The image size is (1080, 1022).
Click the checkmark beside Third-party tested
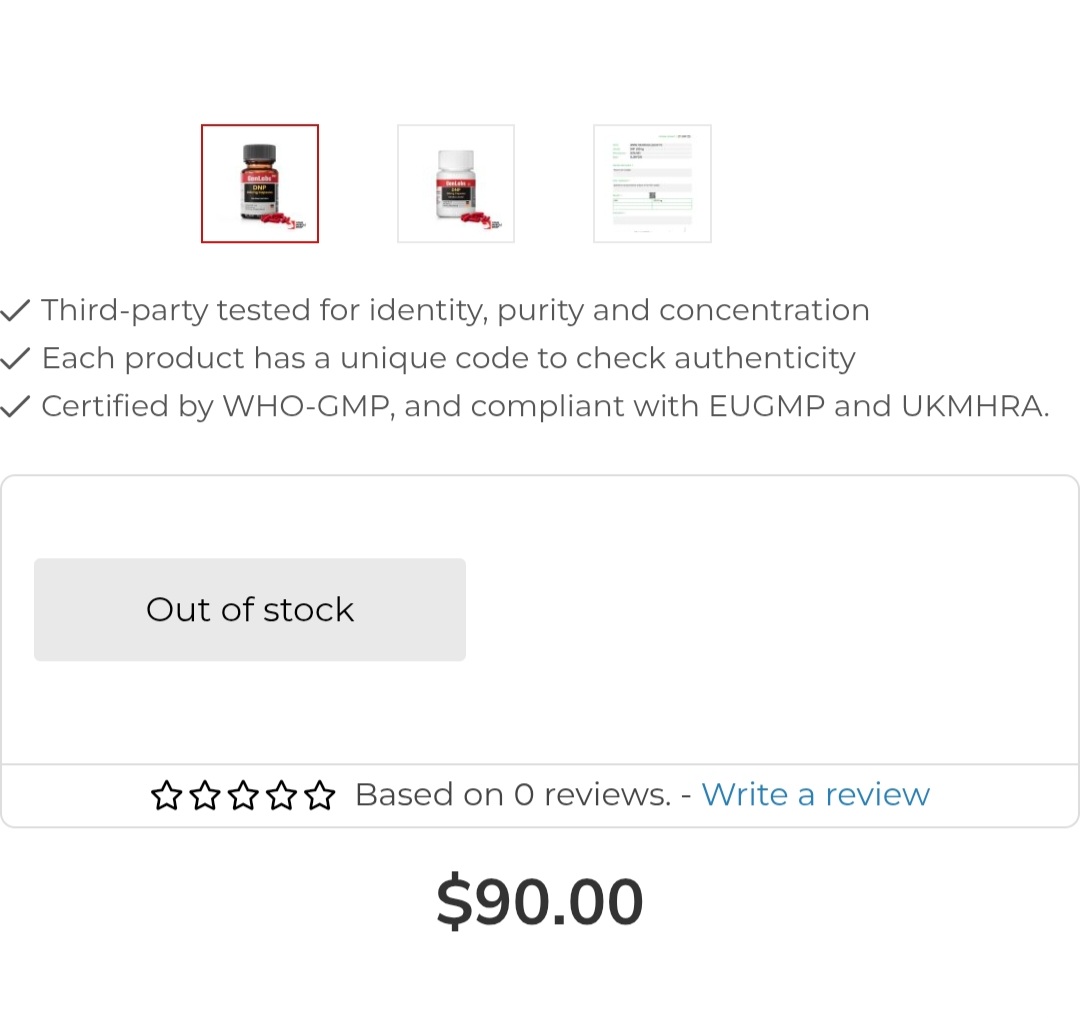point(15,311)
